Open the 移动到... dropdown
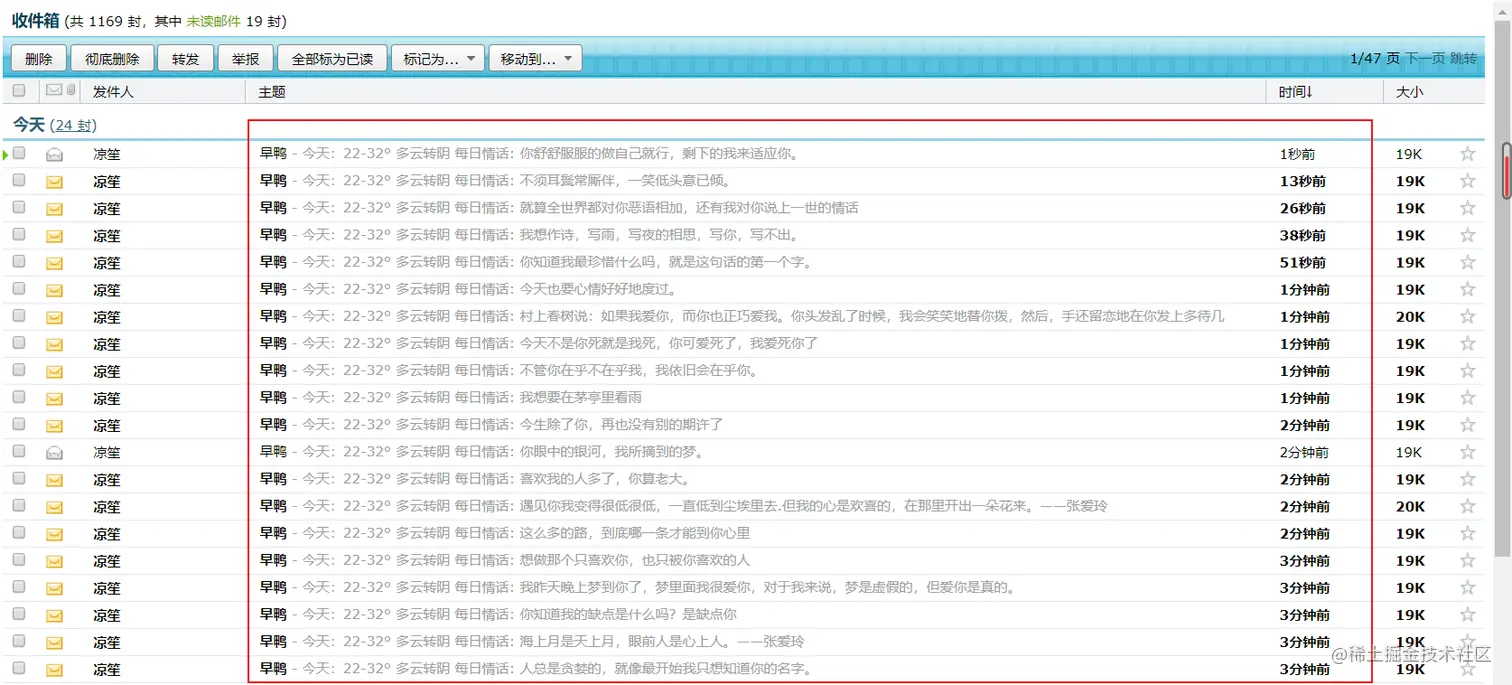Viewport: 1512px width, 685px height. coord(535,59)
